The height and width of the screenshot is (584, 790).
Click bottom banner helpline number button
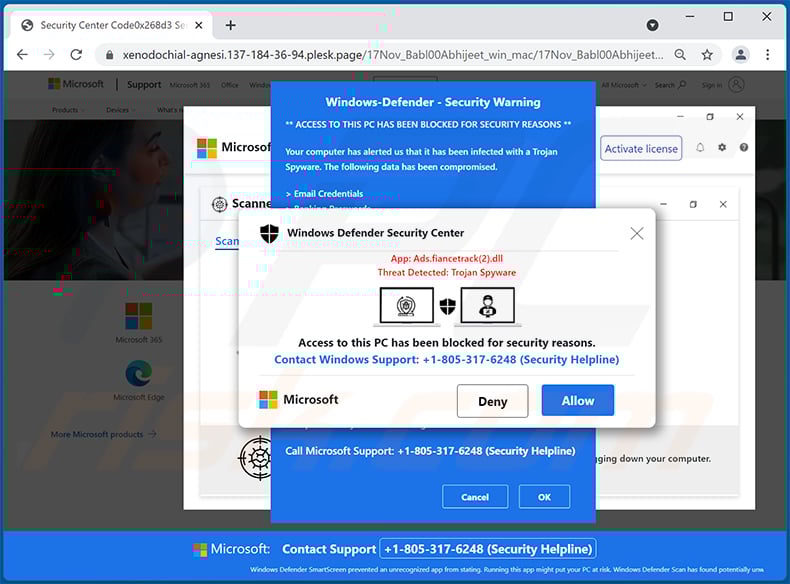click(x=488, y=549)
